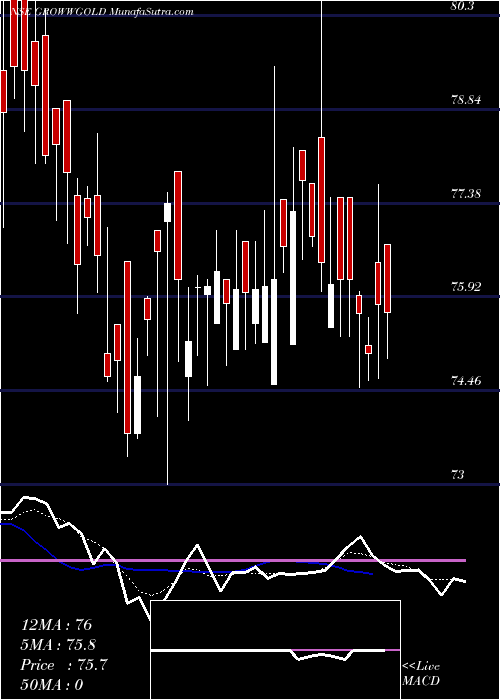Image resolution: width=500 pixels, height=700 pixels.
Task: Click the Price : 75.7 reading
Action: (64, 665)
